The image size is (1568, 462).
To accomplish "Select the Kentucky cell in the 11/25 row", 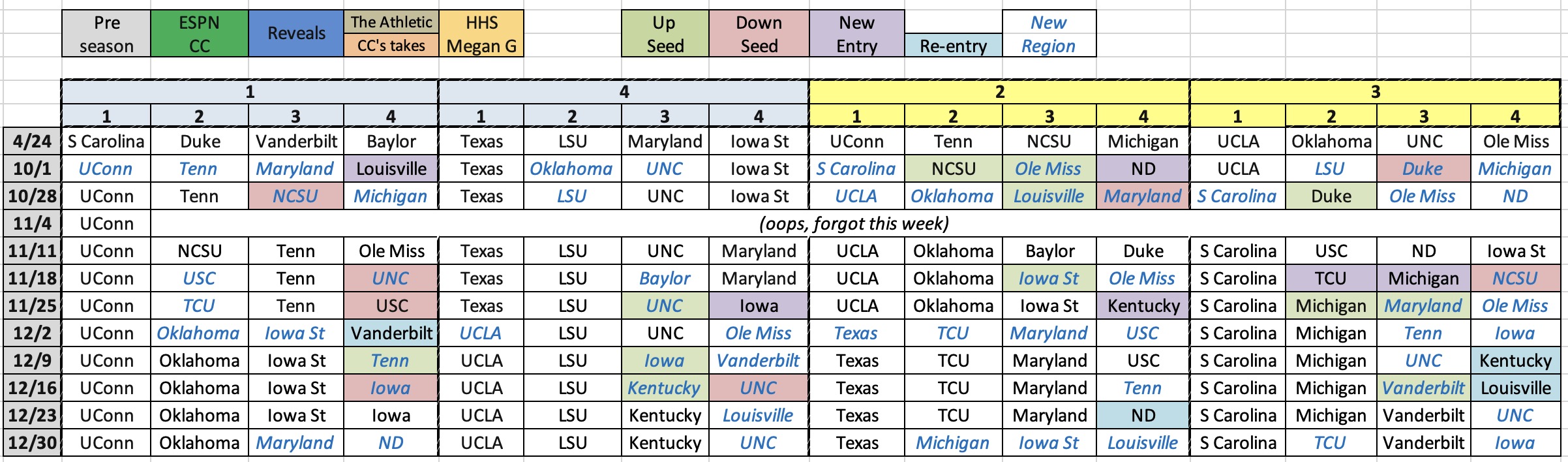I will click(x=1143, y=306).
